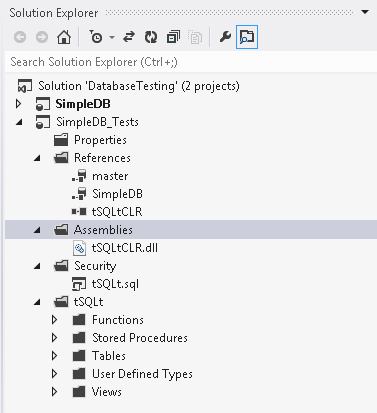
Task: Expand the Stored Procedures folder
Action: click(55, 338)
